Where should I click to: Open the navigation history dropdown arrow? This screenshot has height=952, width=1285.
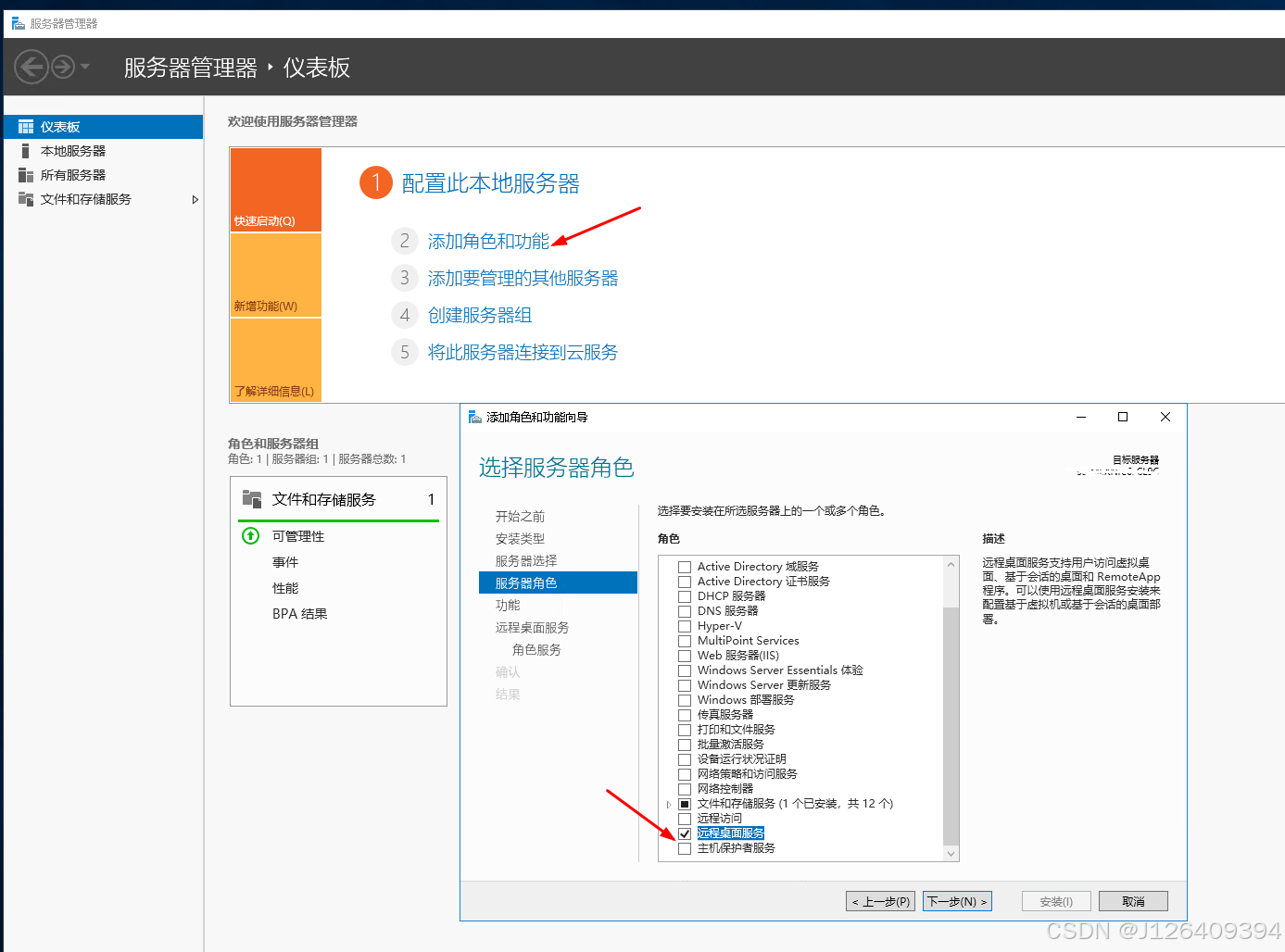click(x=85, y=67)
